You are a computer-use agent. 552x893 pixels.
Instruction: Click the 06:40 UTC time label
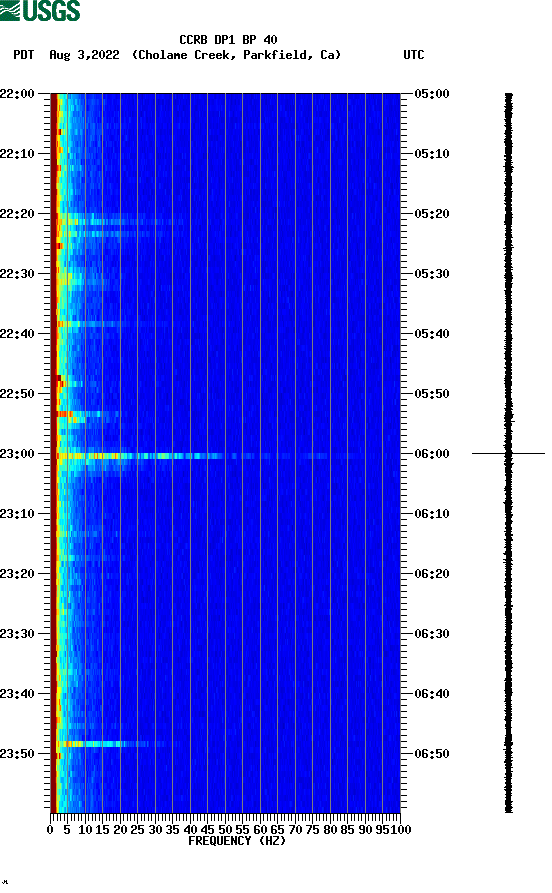coord(432,694)
